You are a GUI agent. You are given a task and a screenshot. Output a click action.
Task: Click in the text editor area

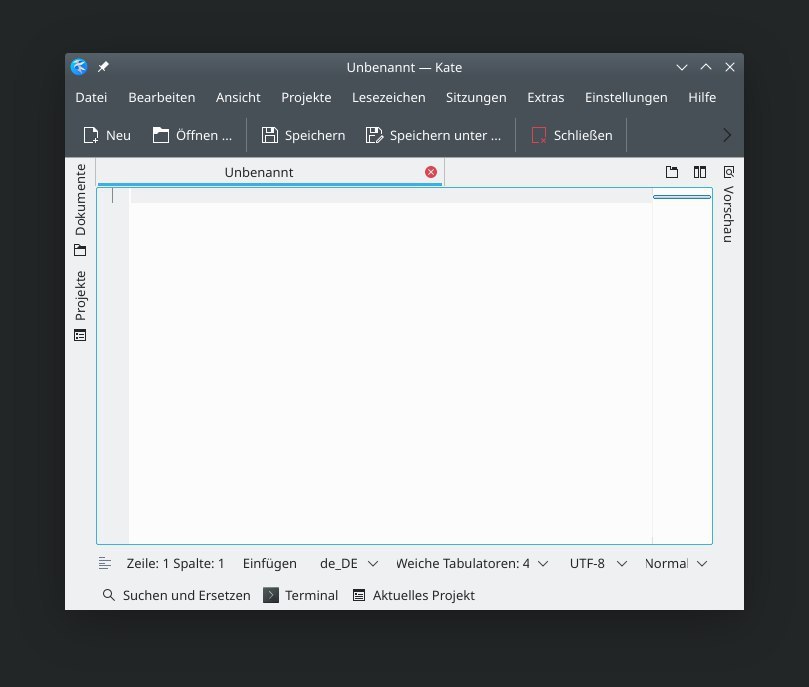(x=391, y=366)
